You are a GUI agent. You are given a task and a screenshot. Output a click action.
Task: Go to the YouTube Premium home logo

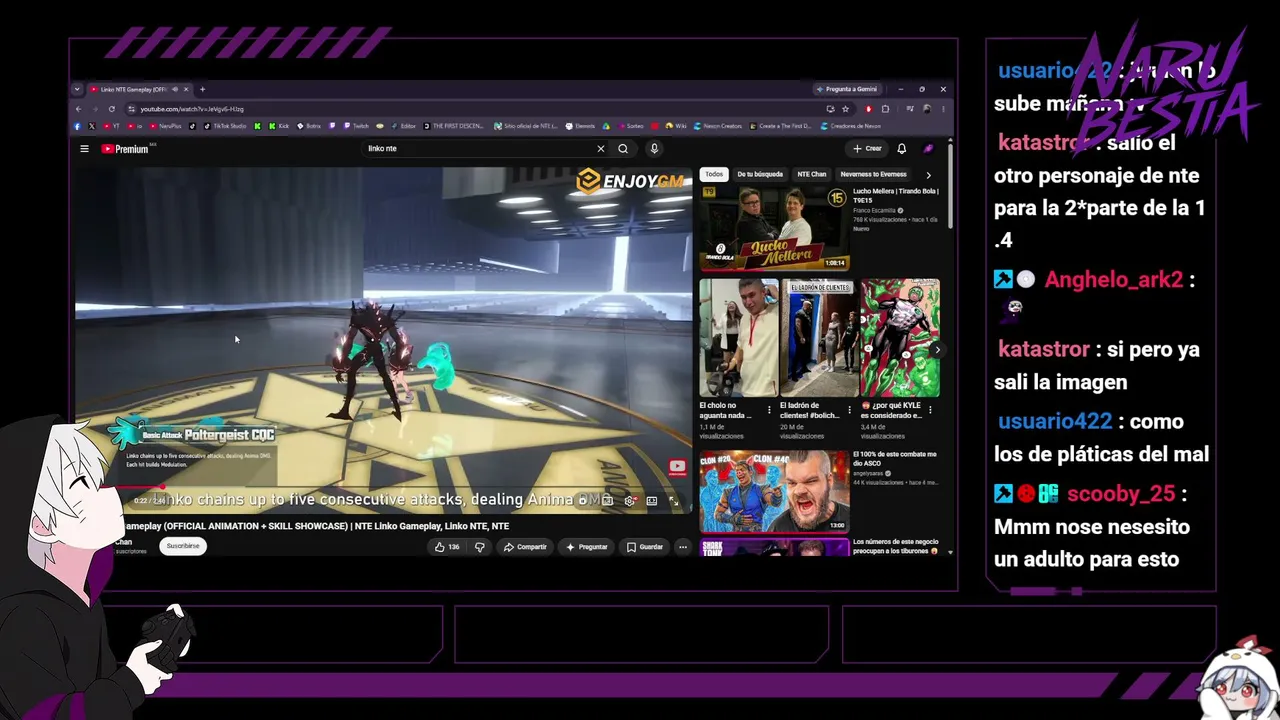[x=125, y=149]
